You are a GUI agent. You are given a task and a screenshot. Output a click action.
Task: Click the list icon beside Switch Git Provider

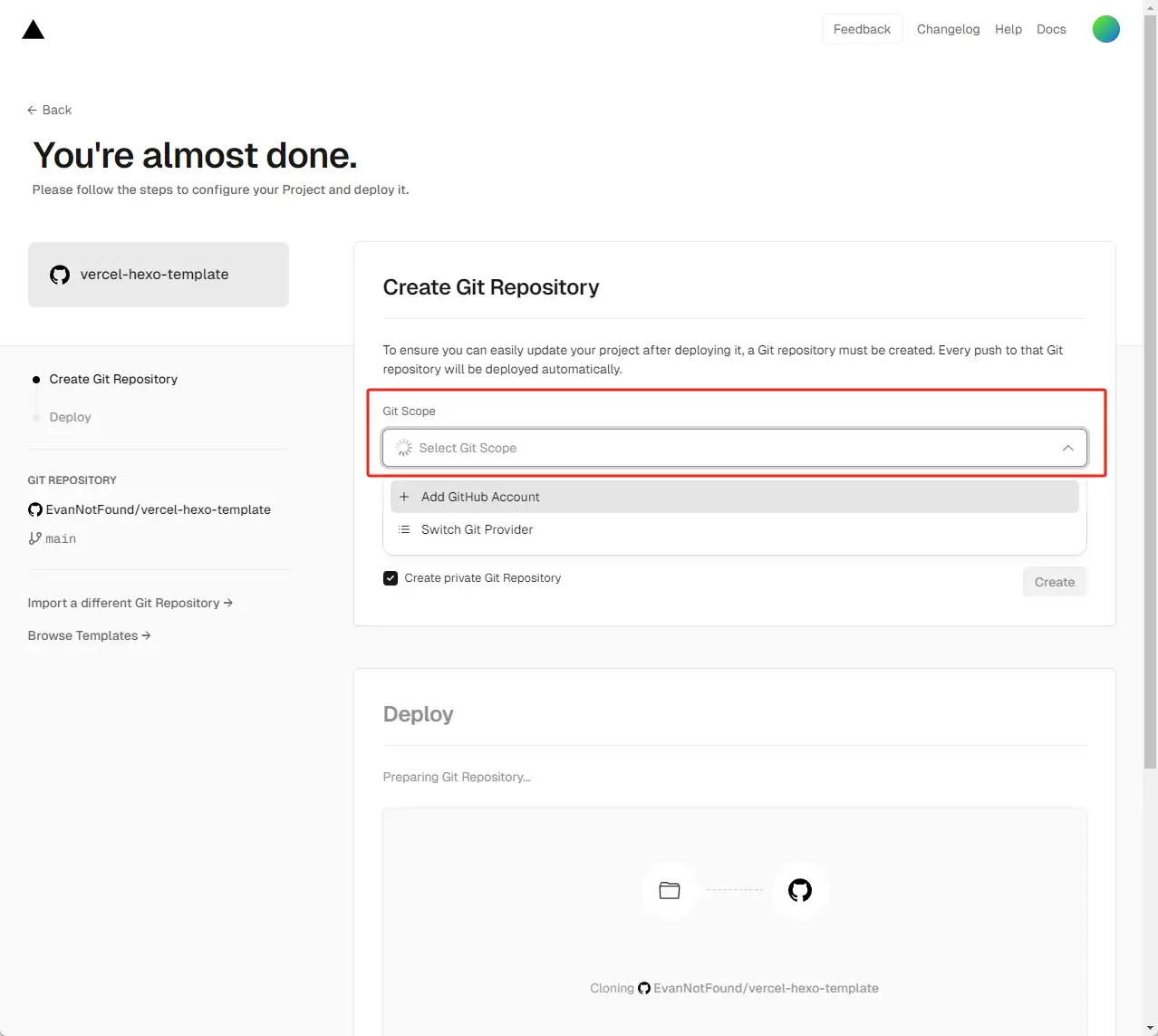pos(404,529)
